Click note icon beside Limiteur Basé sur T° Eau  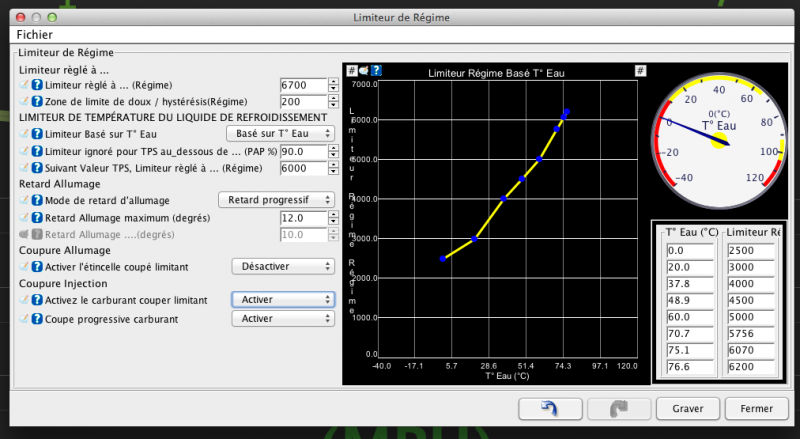[x=24, y=134]
